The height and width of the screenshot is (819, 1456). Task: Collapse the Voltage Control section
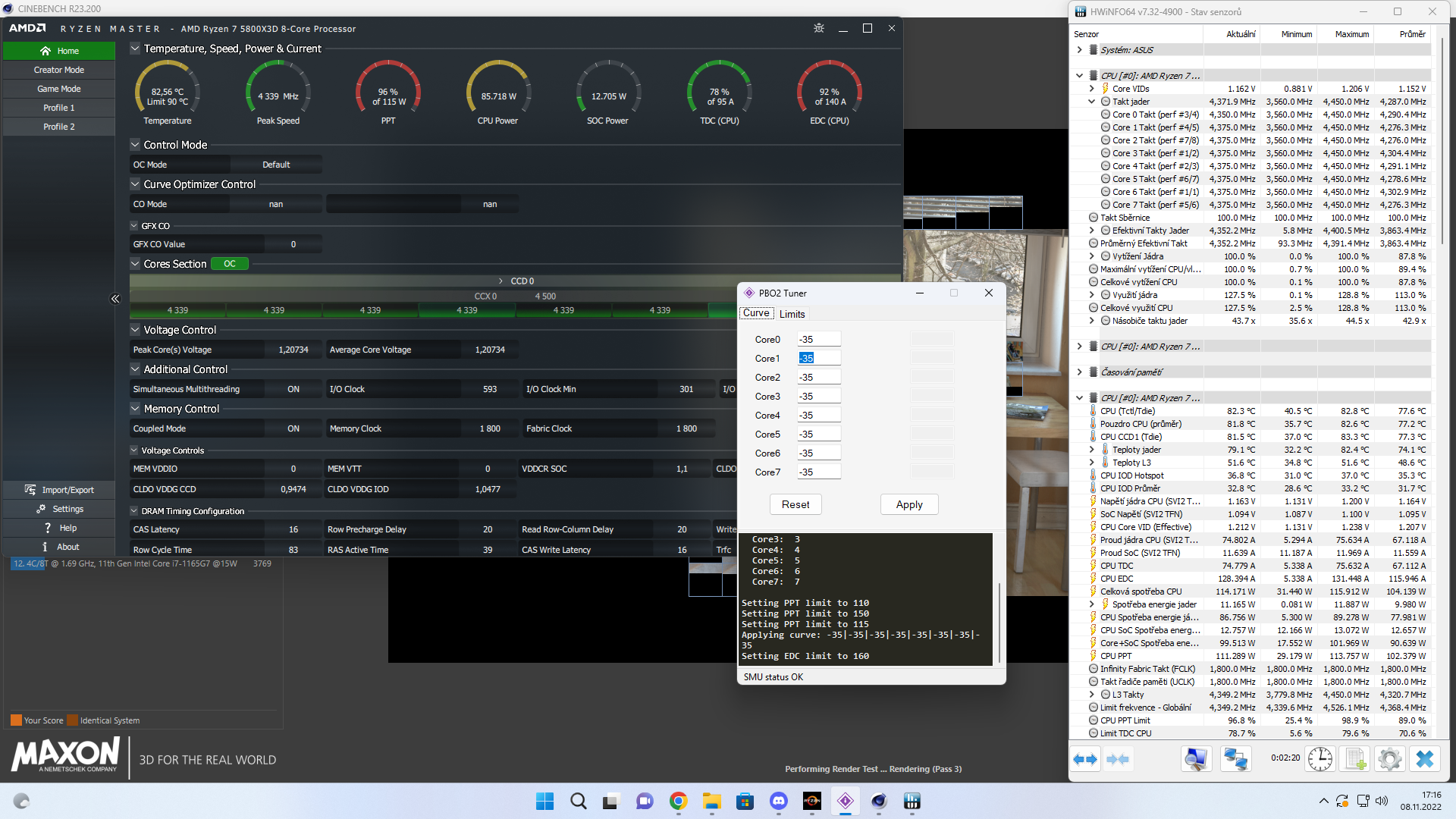pos(135,330)
